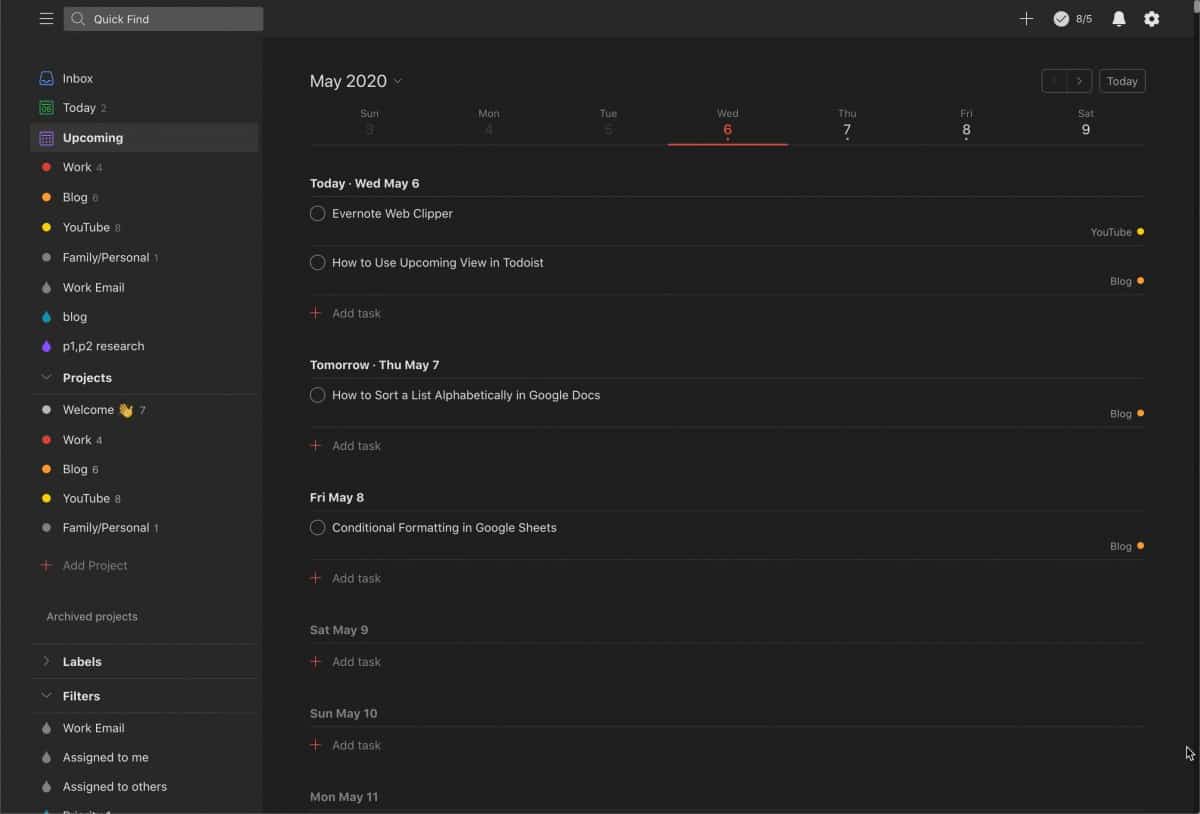Select Upcoming view in sidebar
Image resolution: width=1200 pixels, height=814 pixels.
tap(144, 138)
